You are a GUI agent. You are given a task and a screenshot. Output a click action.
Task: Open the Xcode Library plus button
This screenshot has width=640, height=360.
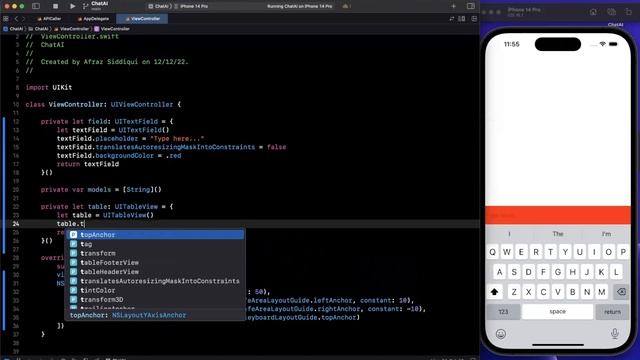[453, 6]
